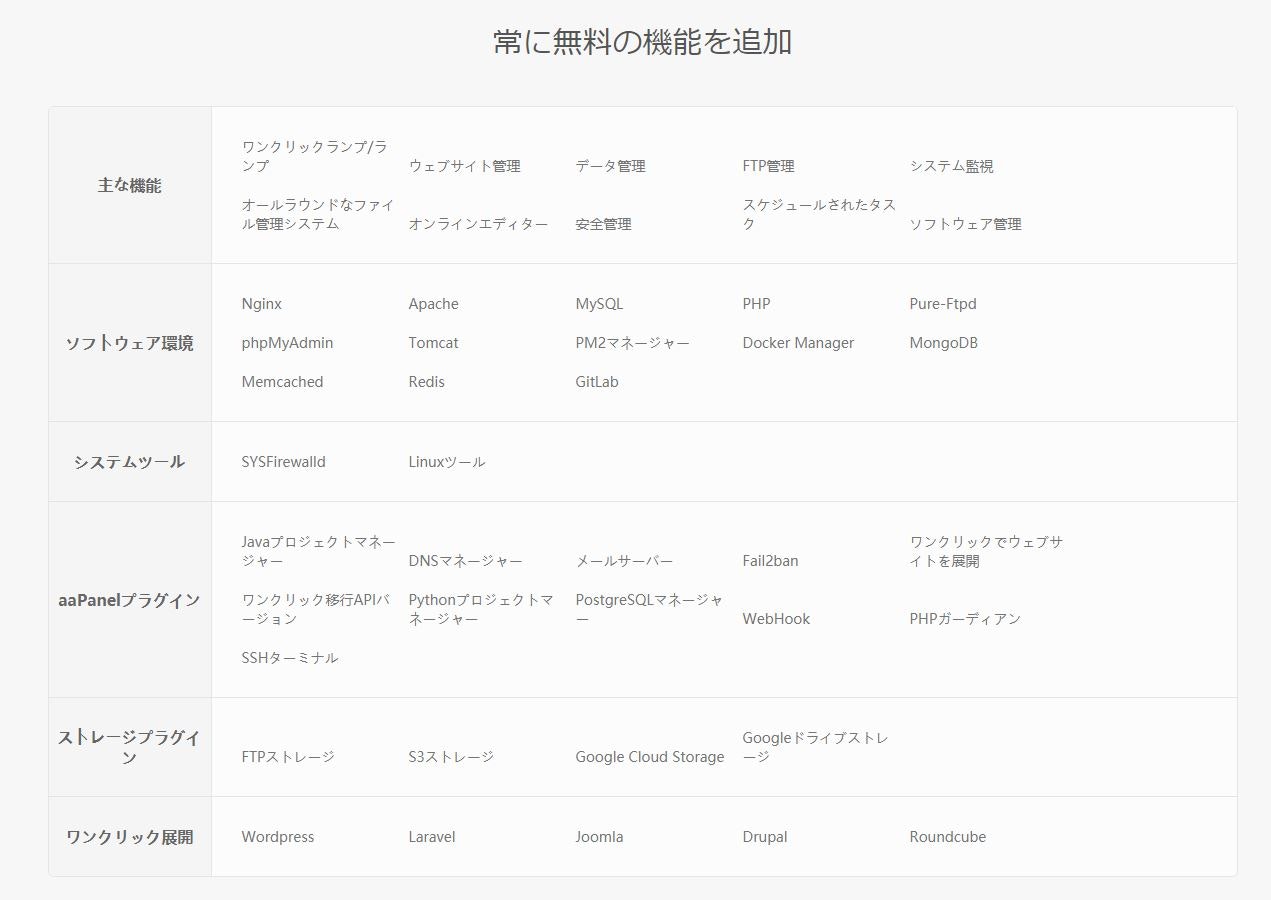Click the MySQL feature item
The height and width of the screenshot is (900, 1271).
(598, 303)
